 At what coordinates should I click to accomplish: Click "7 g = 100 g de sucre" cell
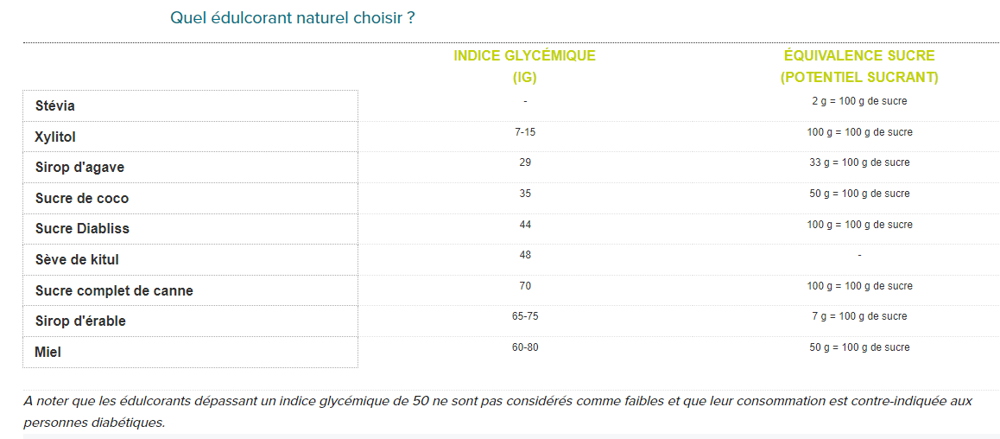(x=859, y=316)
